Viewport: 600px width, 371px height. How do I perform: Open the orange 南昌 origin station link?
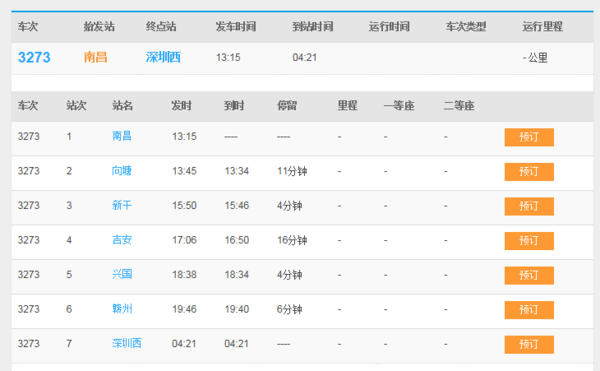tap(95, 57)
